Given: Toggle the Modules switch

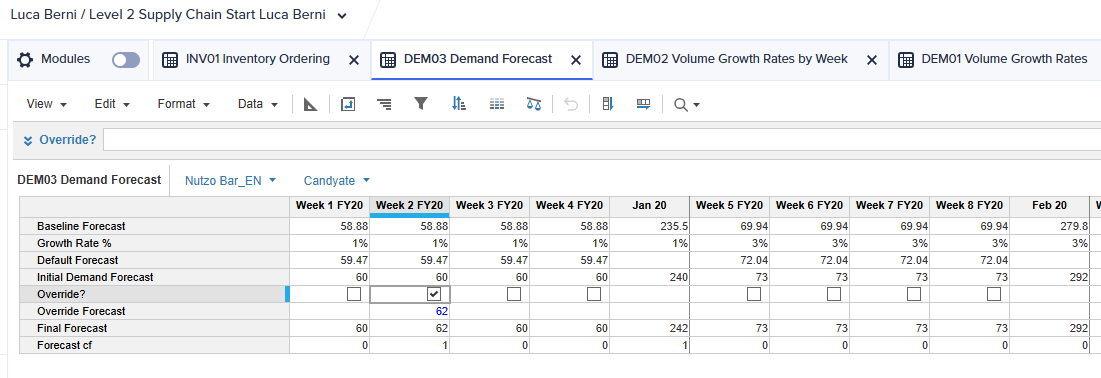Looking at the screenshot, I should (x=126, y=60).
